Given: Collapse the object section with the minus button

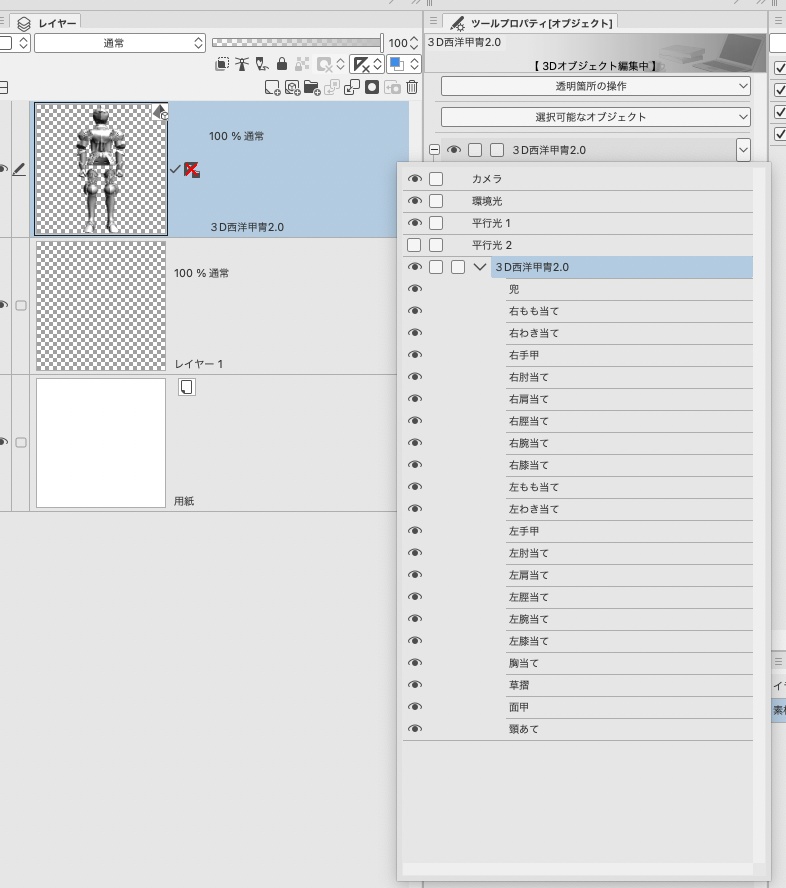Looking at the screenshot, I should point(434,150).
